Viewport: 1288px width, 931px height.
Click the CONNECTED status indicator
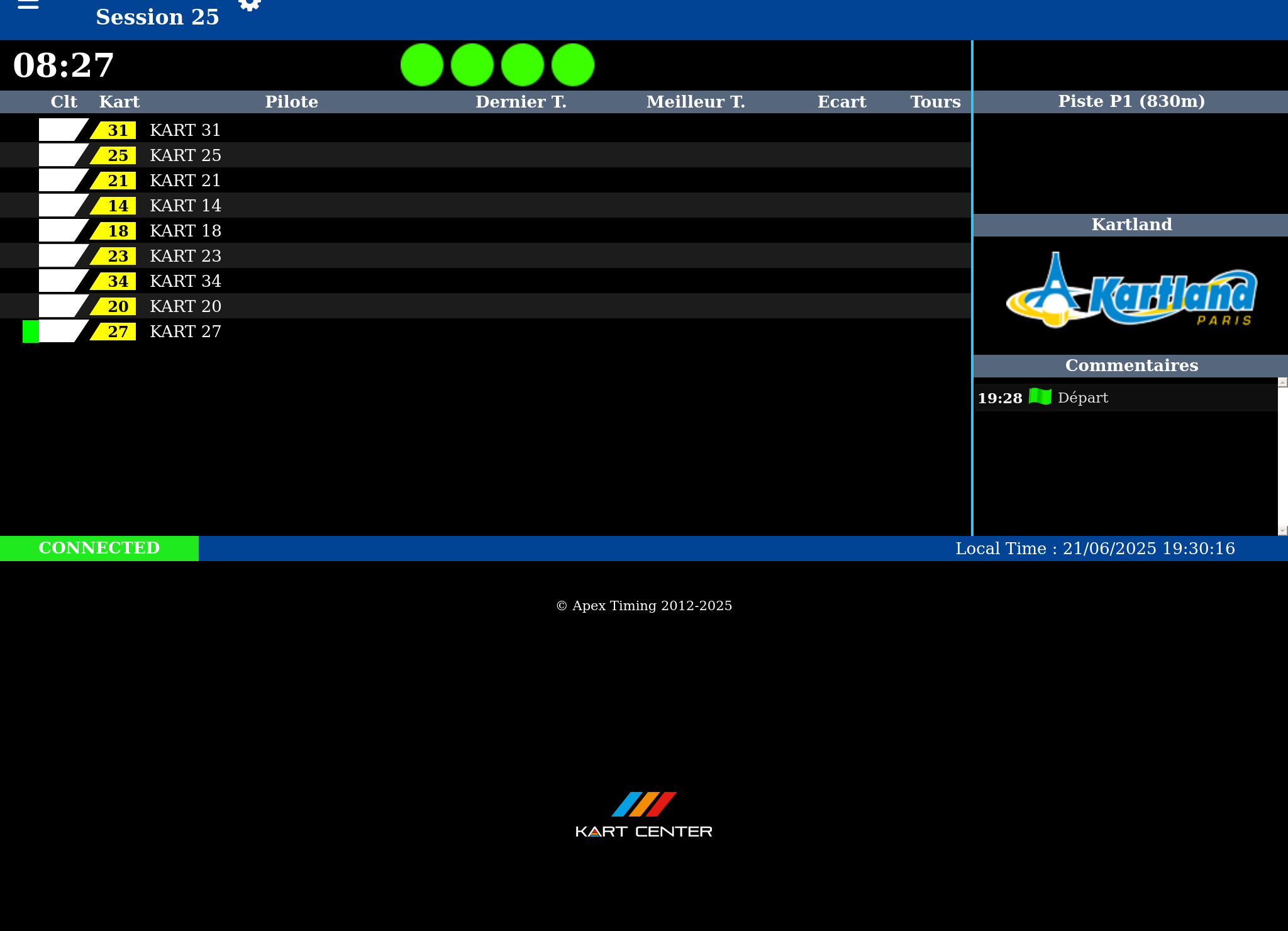[x=99, y=548]
